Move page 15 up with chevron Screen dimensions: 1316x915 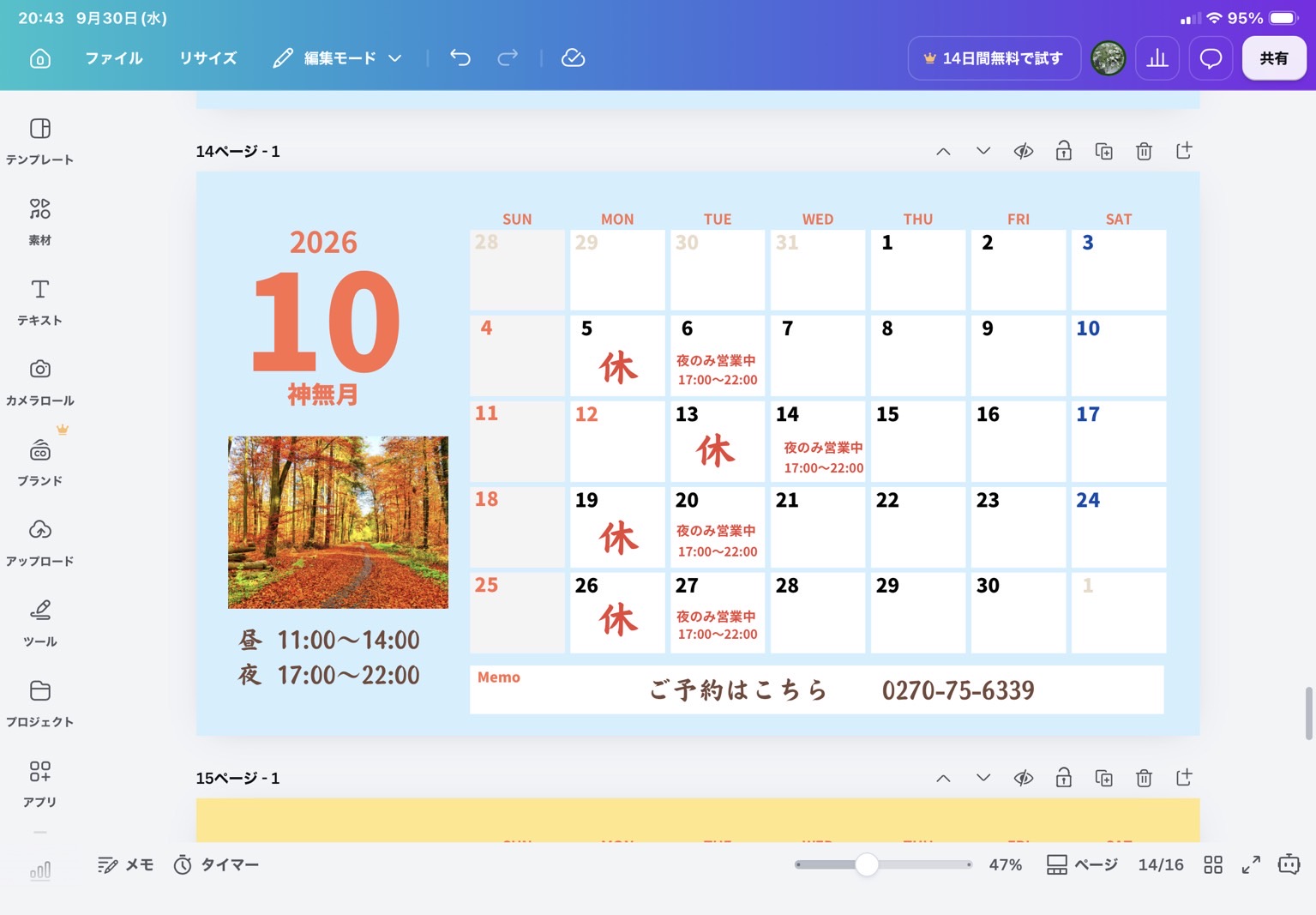click(x=943, y=779)
